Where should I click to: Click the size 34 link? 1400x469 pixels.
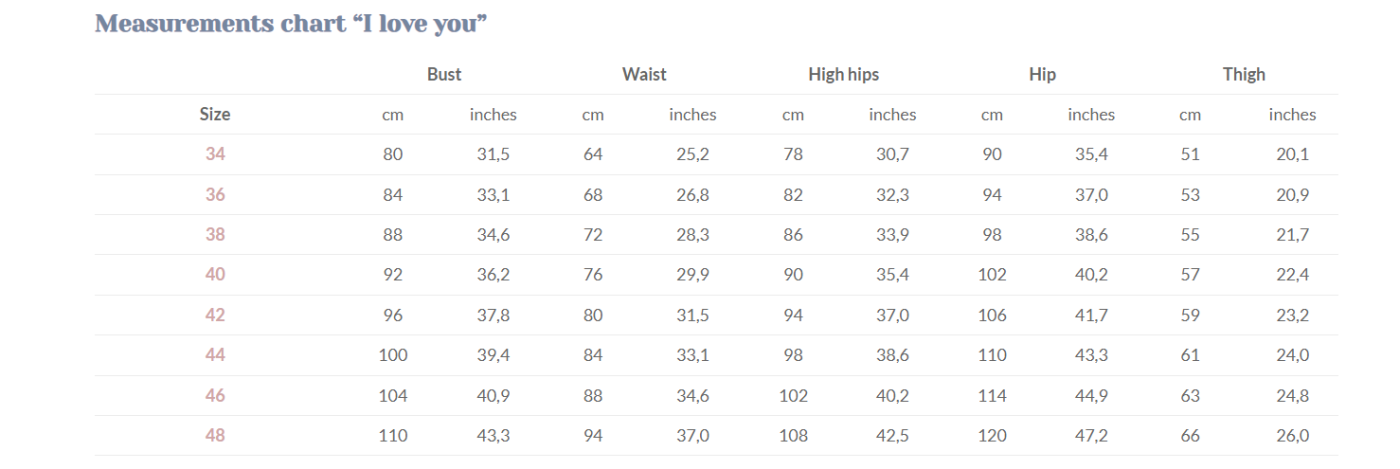click(x=215, y=154)
